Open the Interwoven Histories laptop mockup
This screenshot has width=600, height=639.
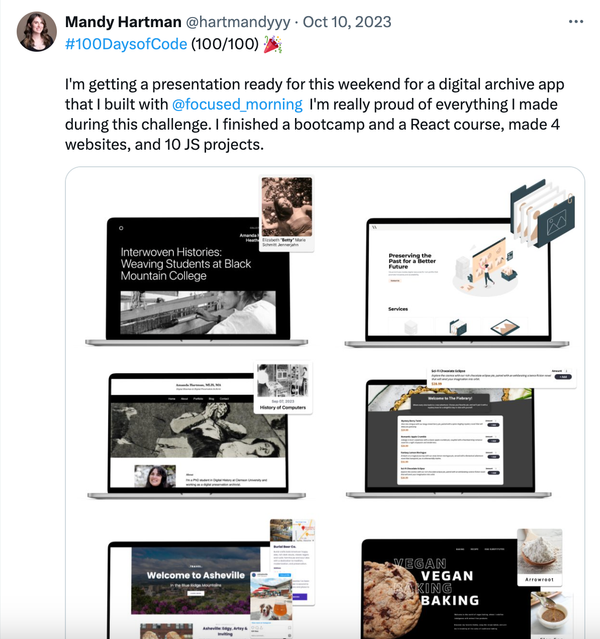point(196,282)
